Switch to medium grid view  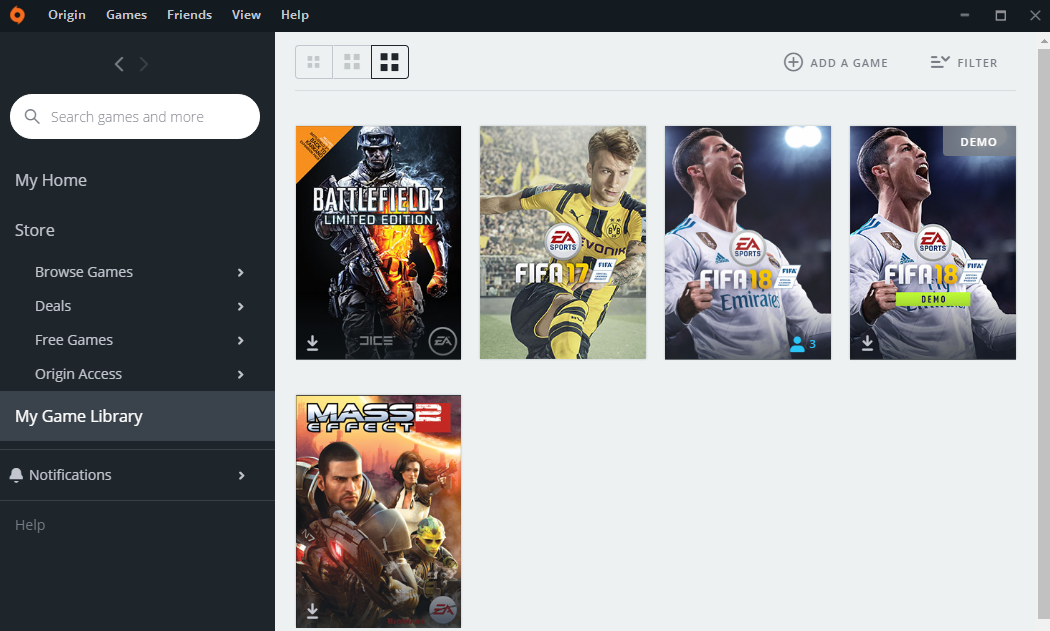pyautogui.click(x=352, y=62)
